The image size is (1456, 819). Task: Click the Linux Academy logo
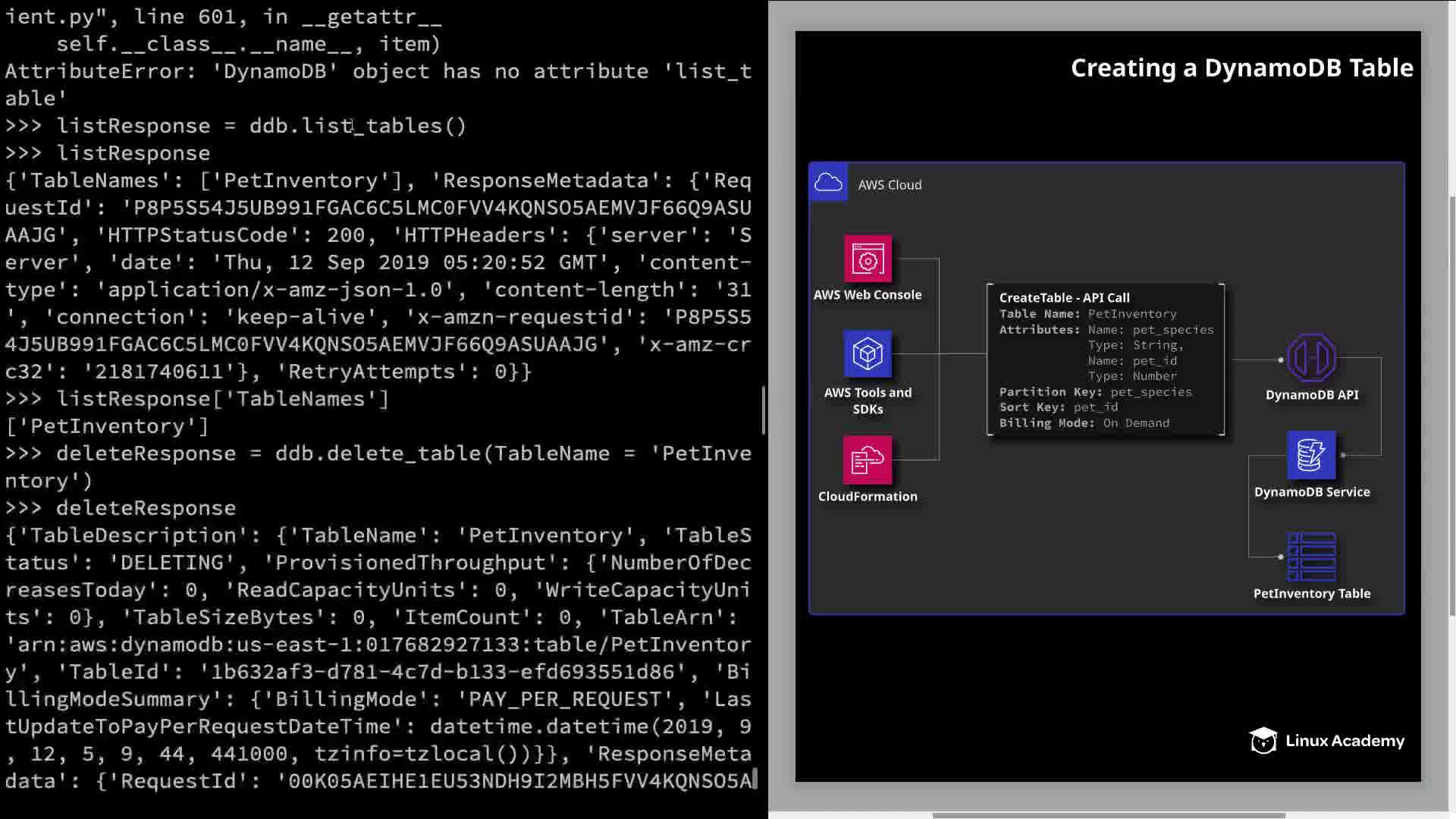pos(1326,741)
